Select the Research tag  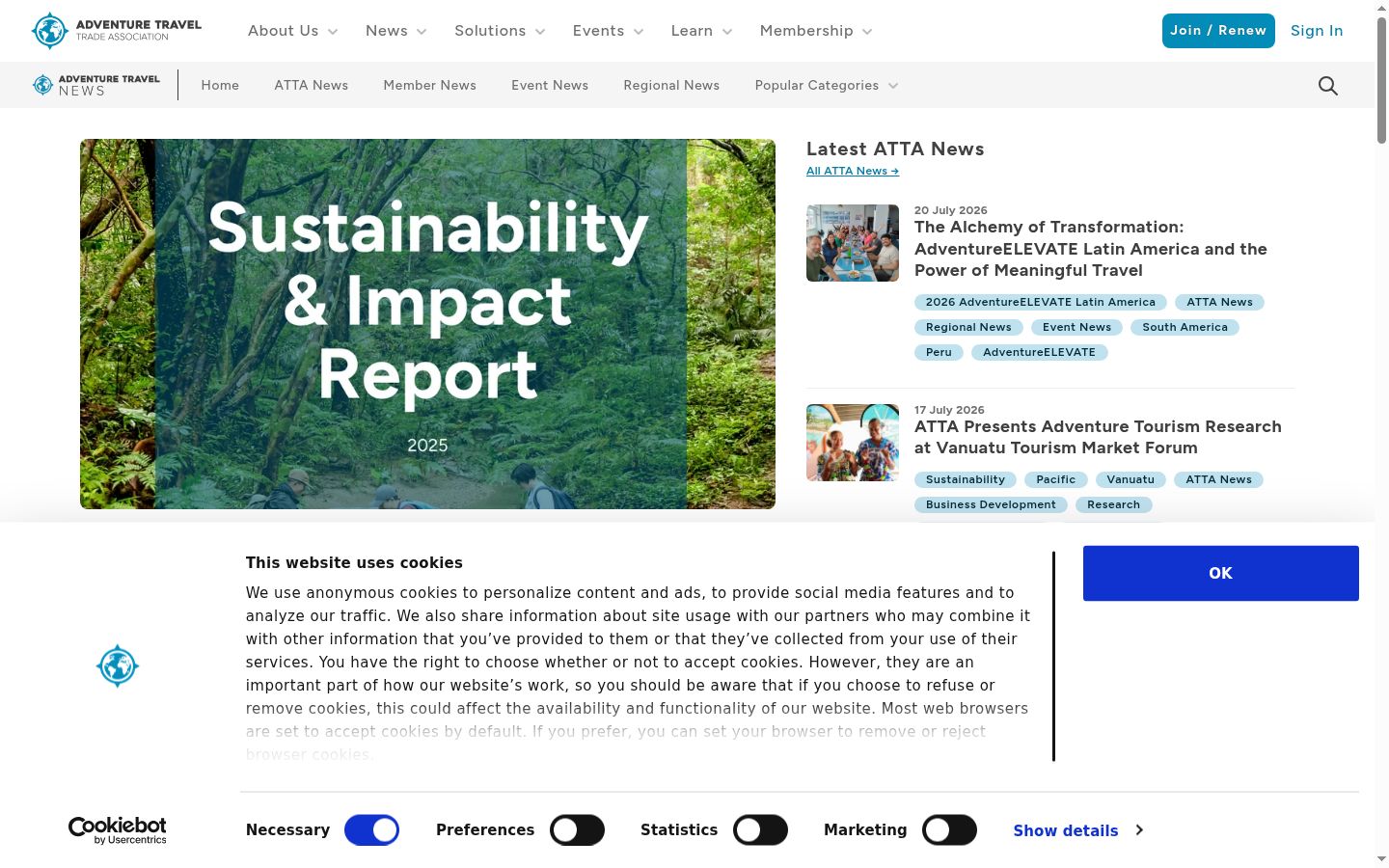tap(1113, 504)
